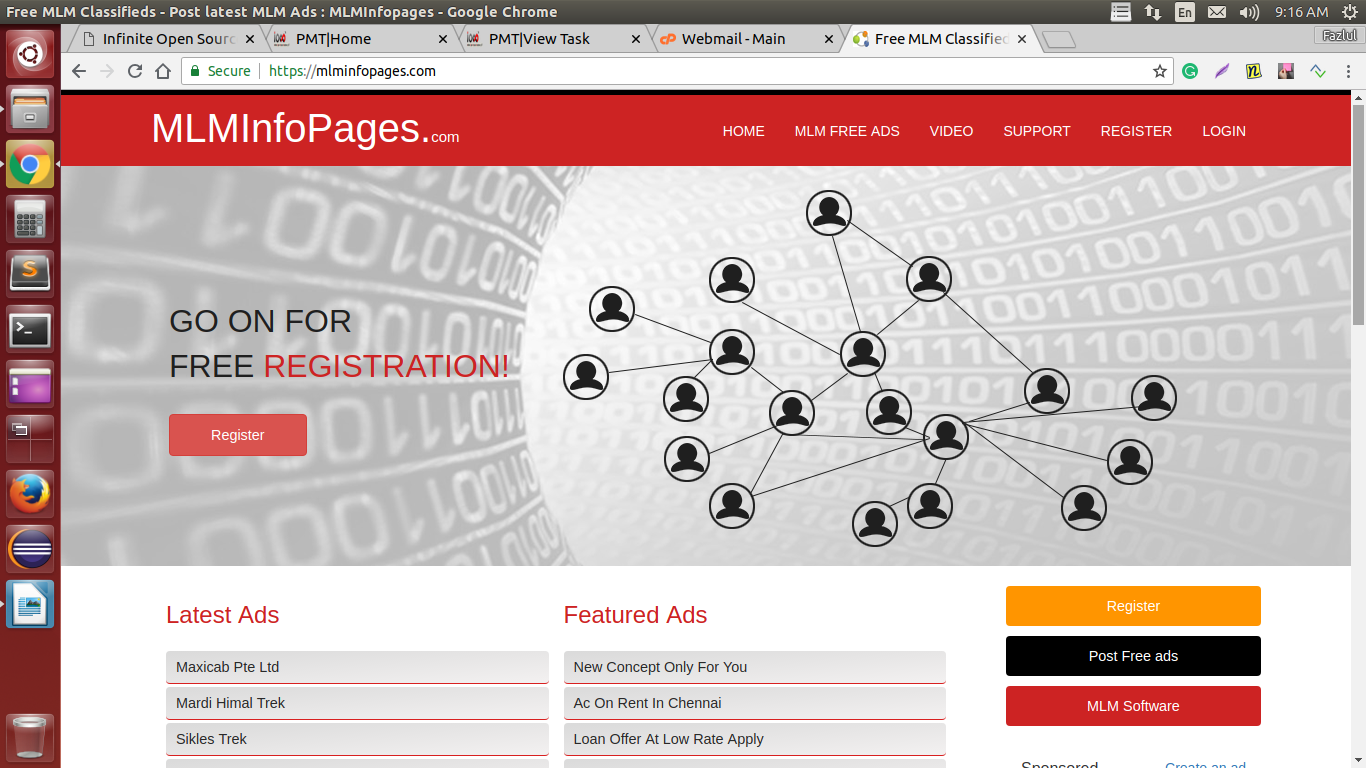Screen dimensions: 1366x768
Task: Open the Files manager in the dock
Action: [30, 108]
